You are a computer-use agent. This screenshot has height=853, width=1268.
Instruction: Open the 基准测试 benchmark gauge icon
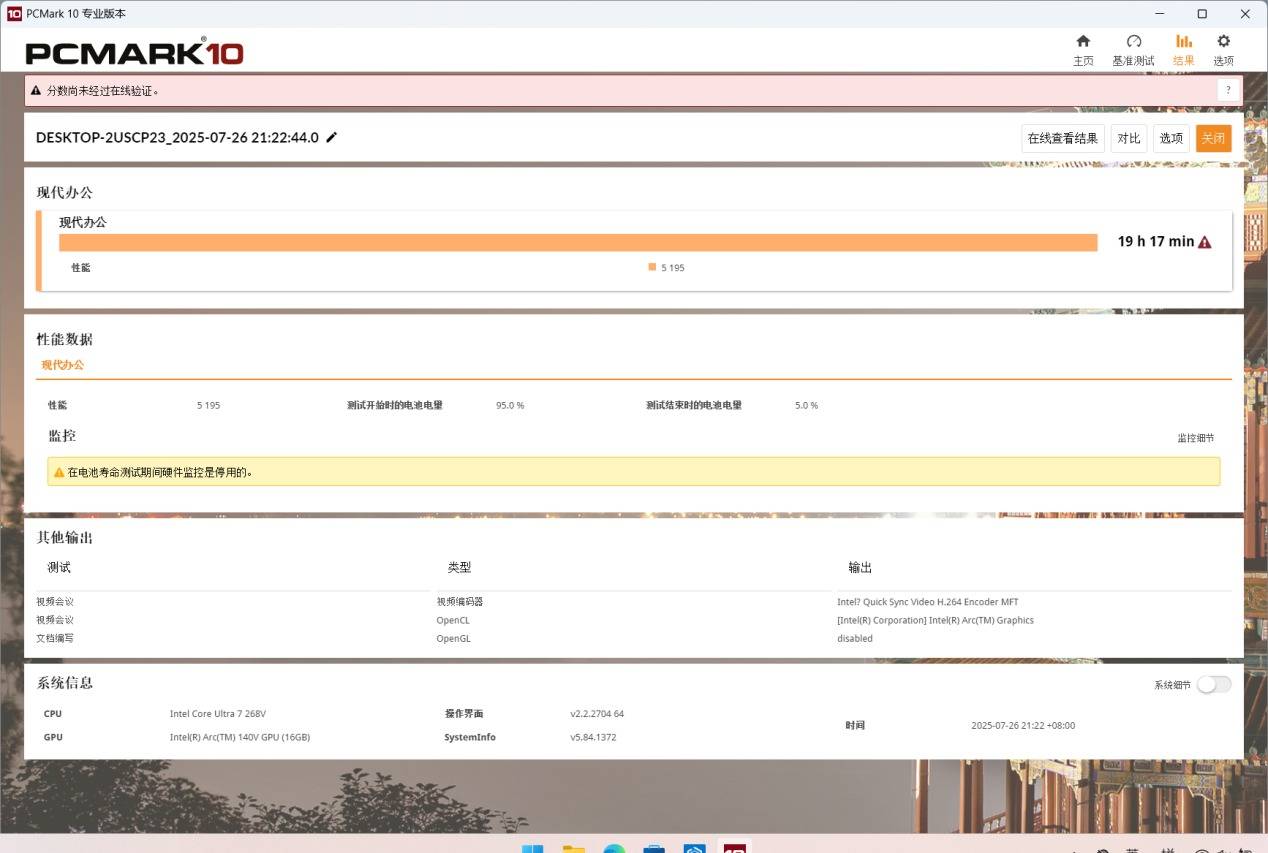tap(1133, 42)
